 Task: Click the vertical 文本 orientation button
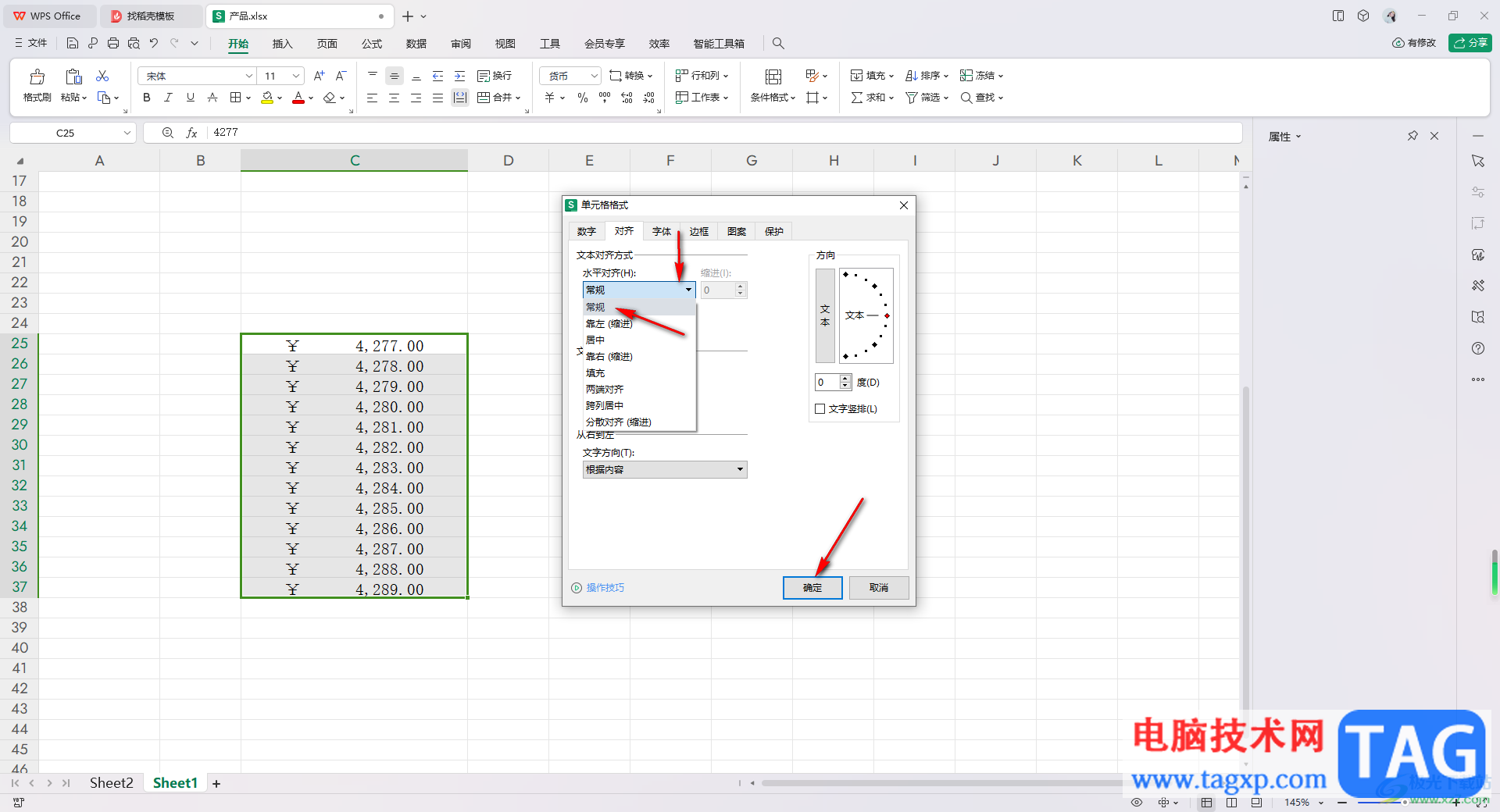(x=825, y=316)
